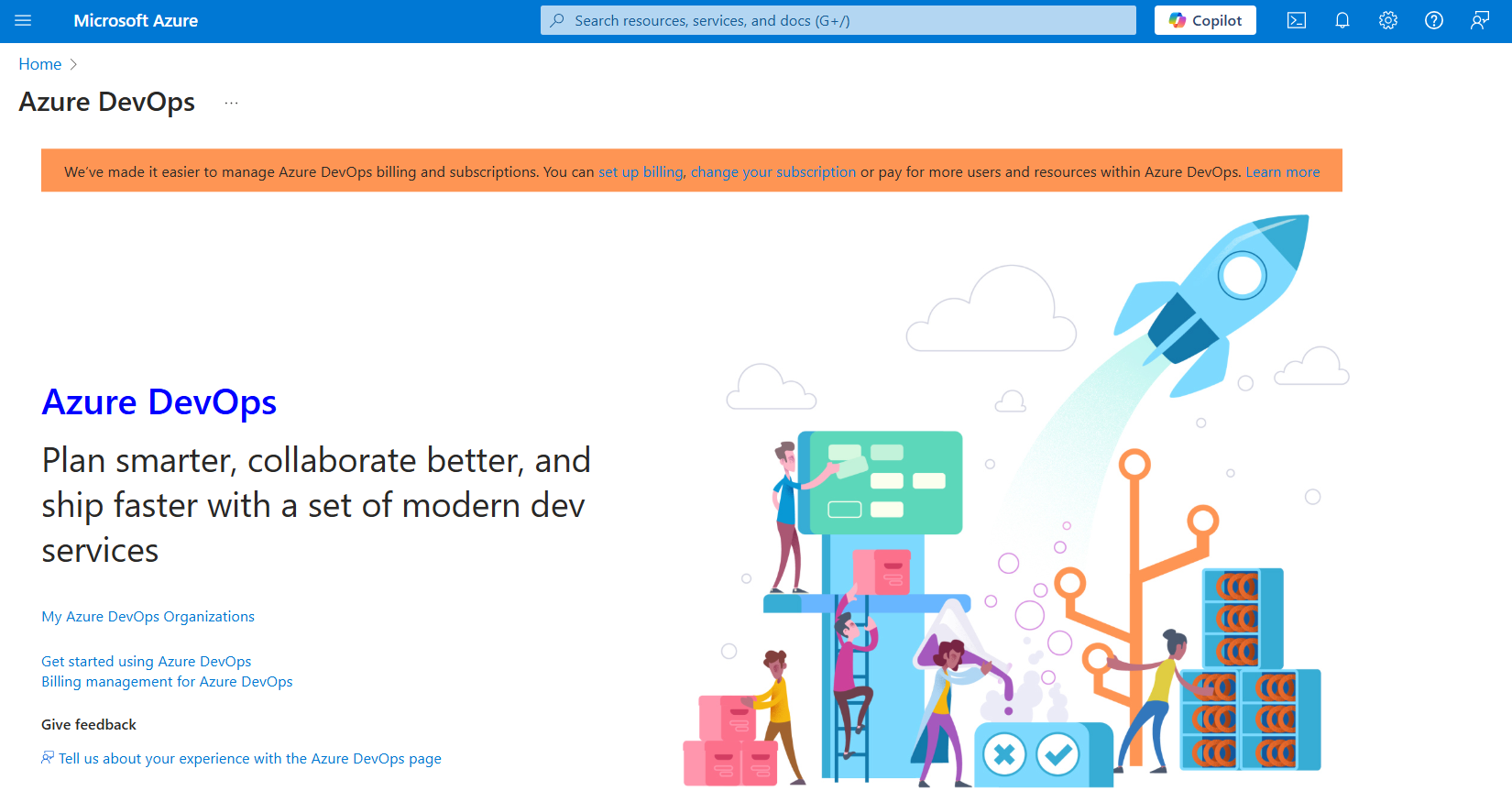The width and height of the screenshot is (1512, 791).
Task: Click the 'Azure DevOps' page title text
Action: point(107,102)
